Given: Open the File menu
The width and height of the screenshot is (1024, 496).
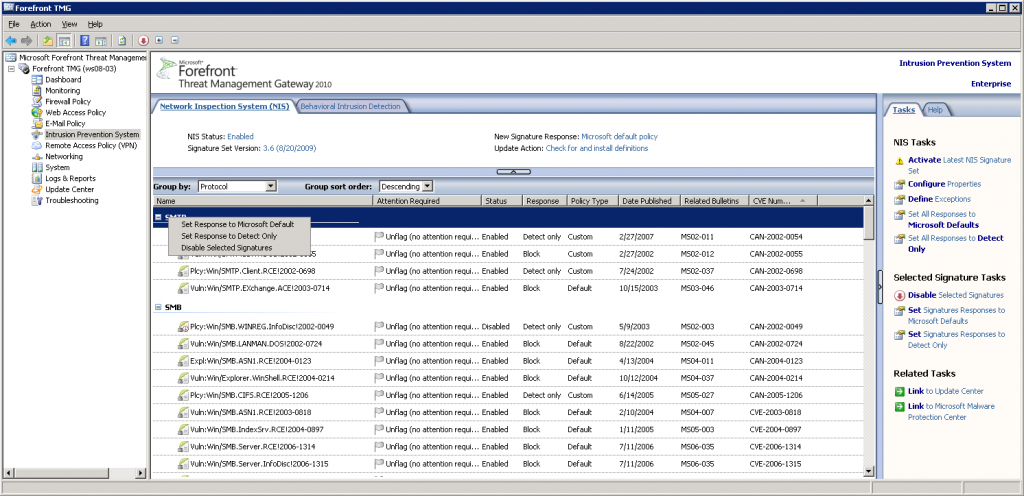Looking at the screenshot, I should [x=14, y=24].
